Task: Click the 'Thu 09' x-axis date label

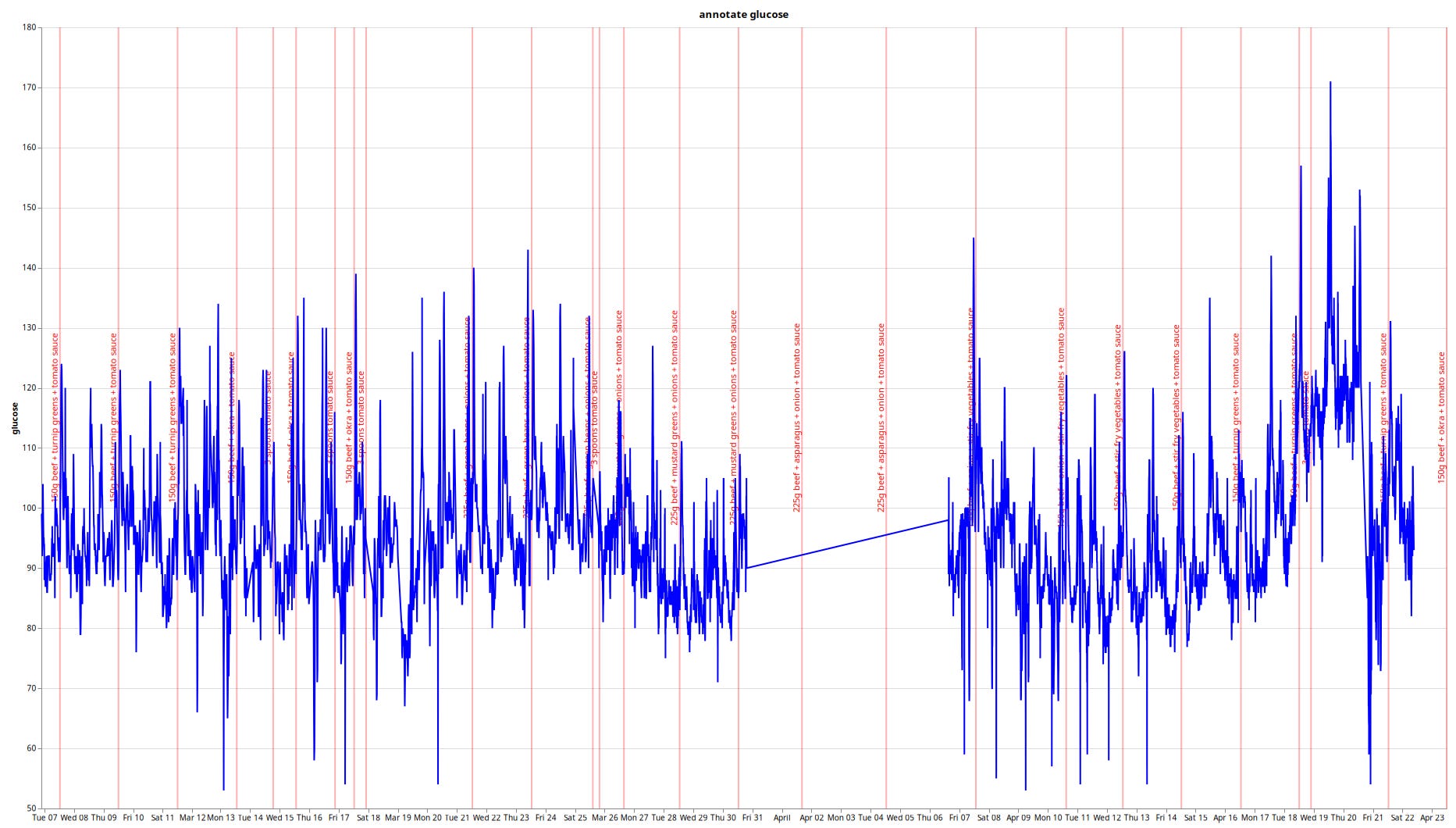Action: (x=104, y=819)
